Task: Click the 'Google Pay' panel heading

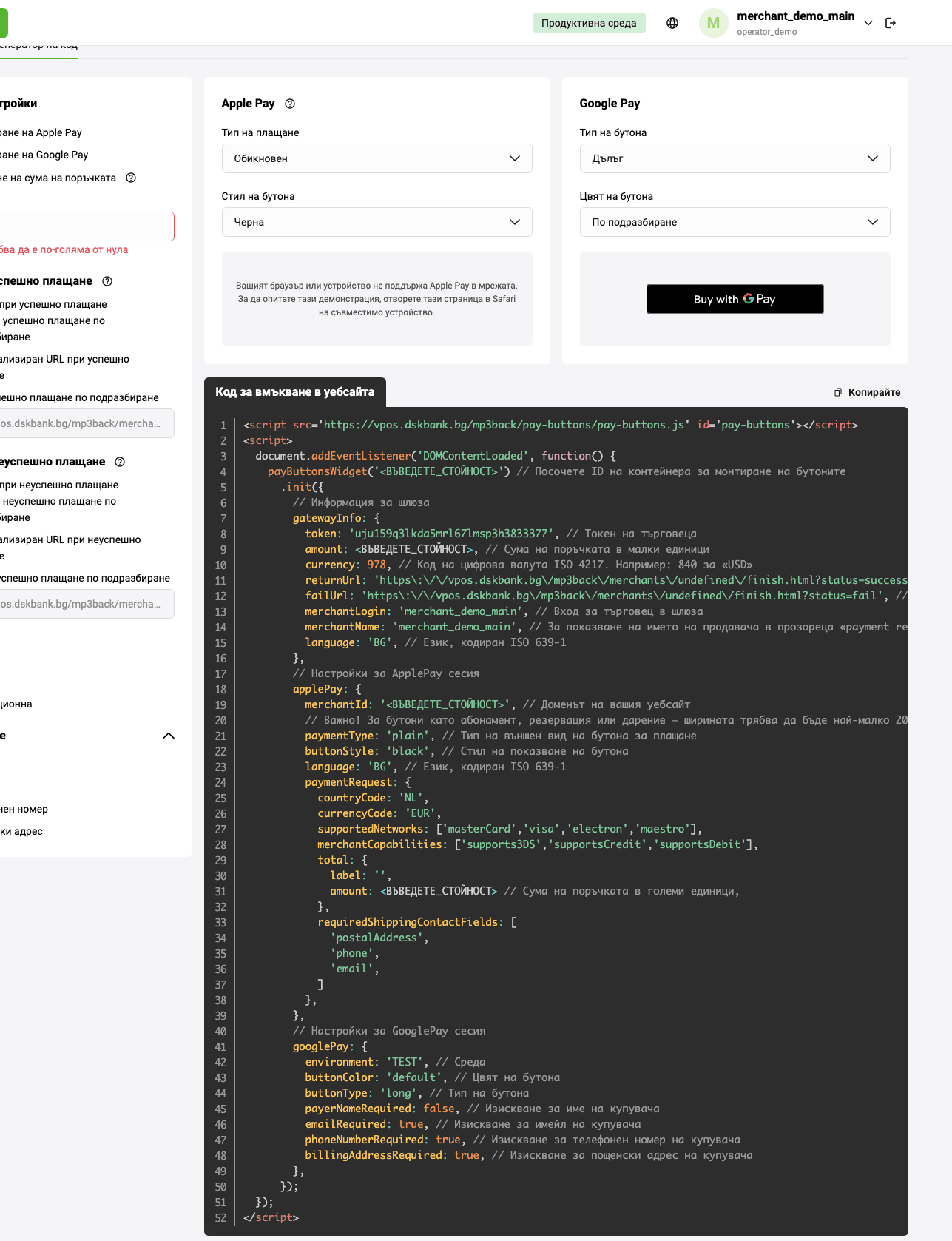Action: click(610, 104)
